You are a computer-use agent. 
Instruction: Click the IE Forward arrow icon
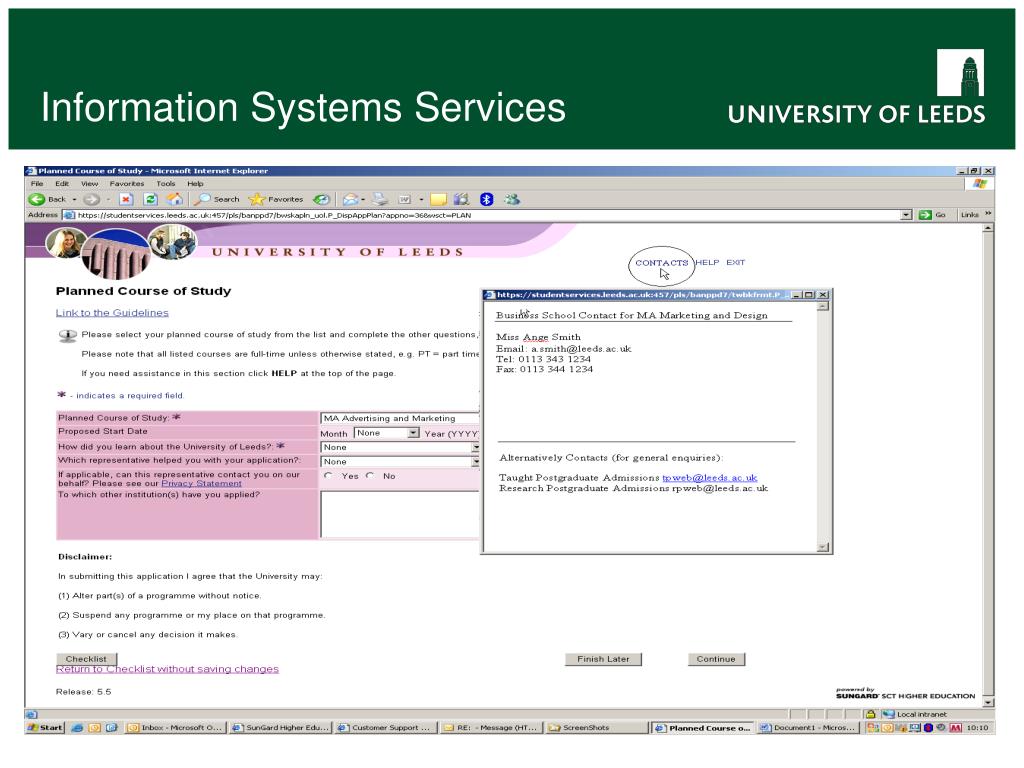tap(91, 199)
